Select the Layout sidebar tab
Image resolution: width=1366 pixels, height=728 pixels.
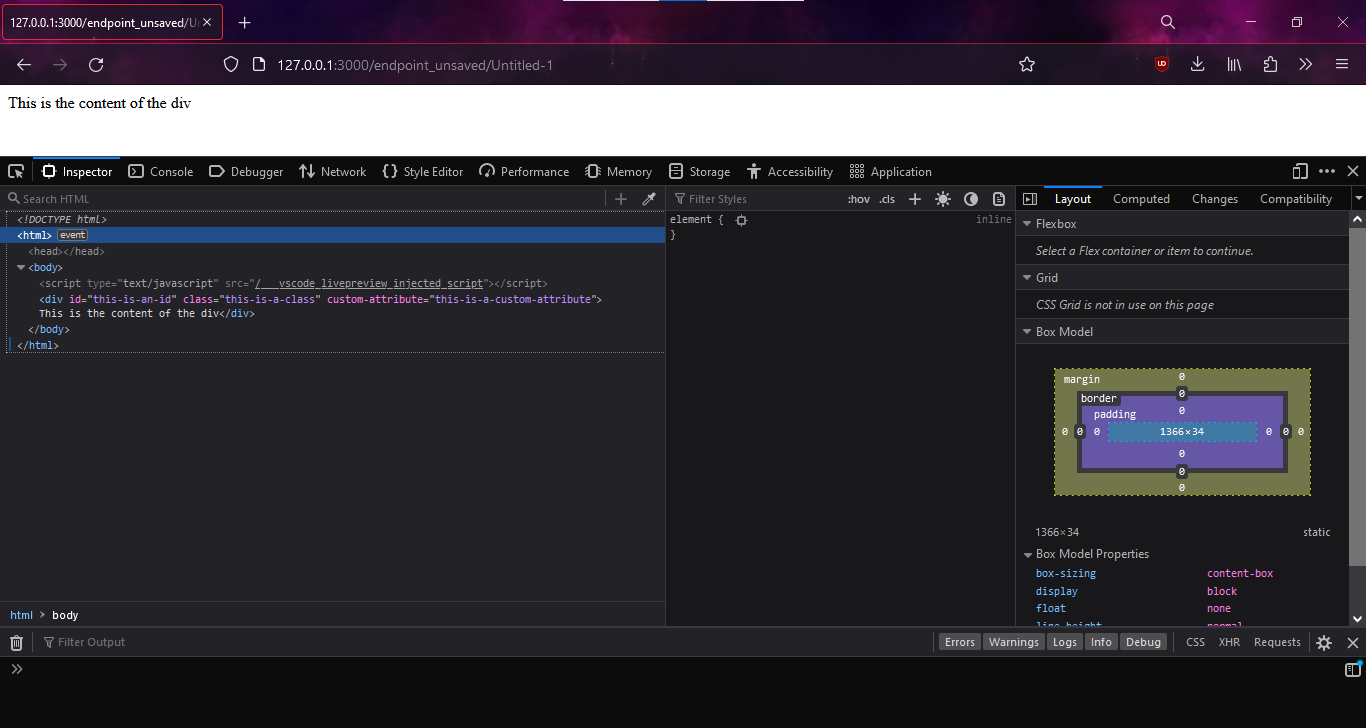1073,199
